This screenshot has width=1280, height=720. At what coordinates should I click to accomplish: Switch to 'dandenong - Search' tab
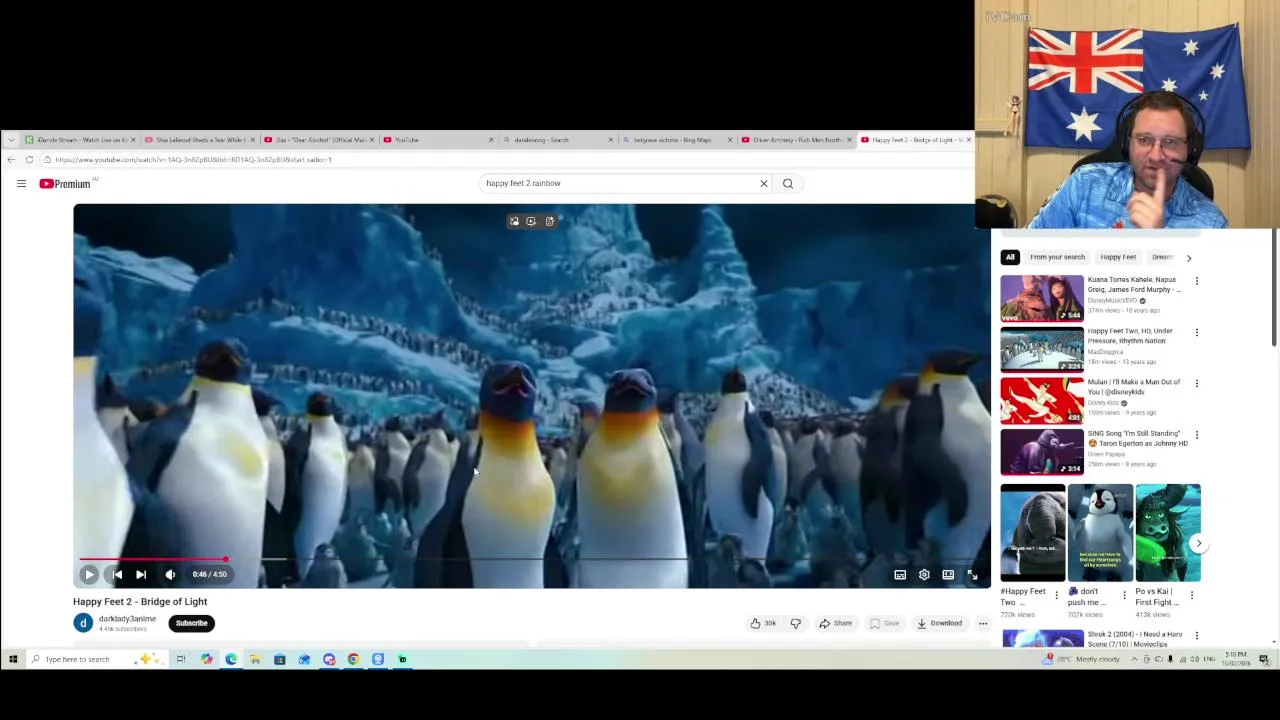point(557,140)
